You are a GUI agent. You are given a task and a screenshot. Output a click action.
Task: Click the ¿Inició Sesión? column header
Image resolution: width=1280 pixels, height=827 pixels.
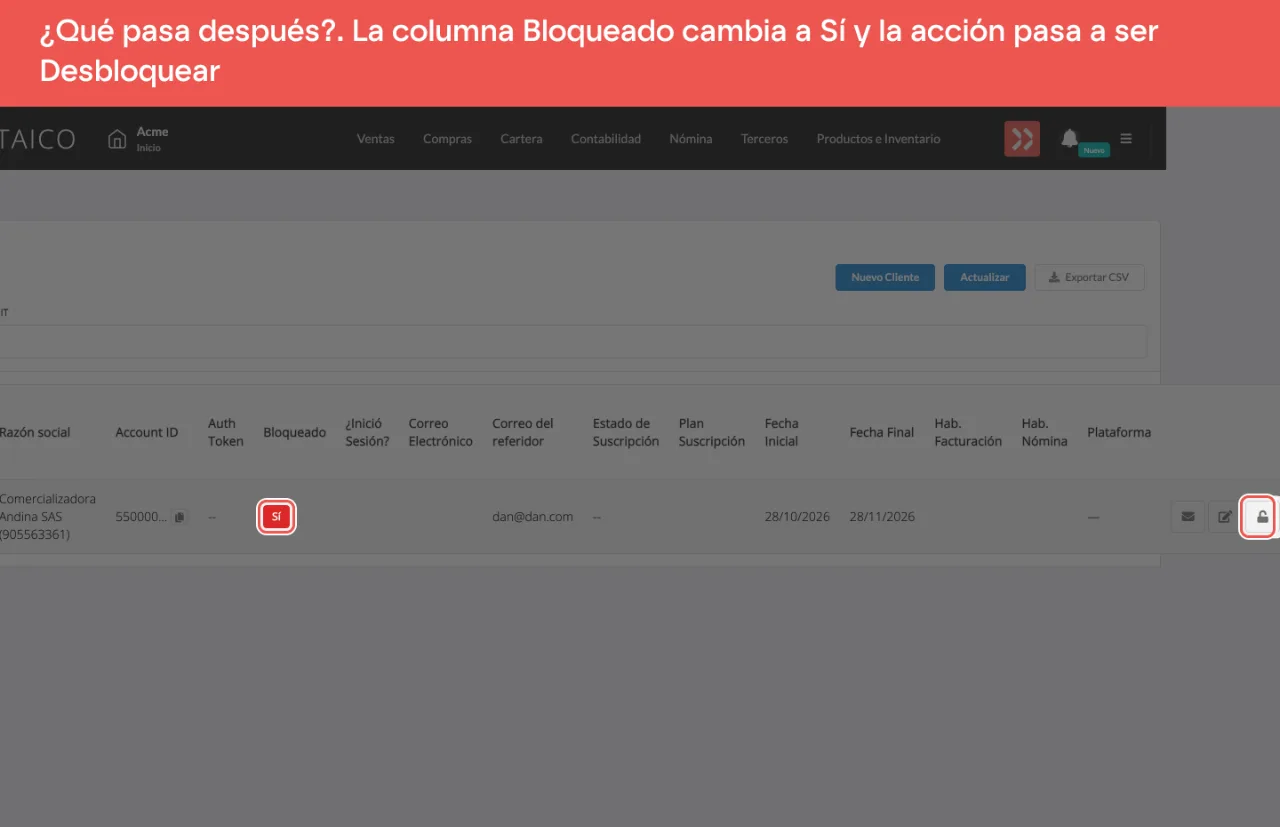pos(367,432)
